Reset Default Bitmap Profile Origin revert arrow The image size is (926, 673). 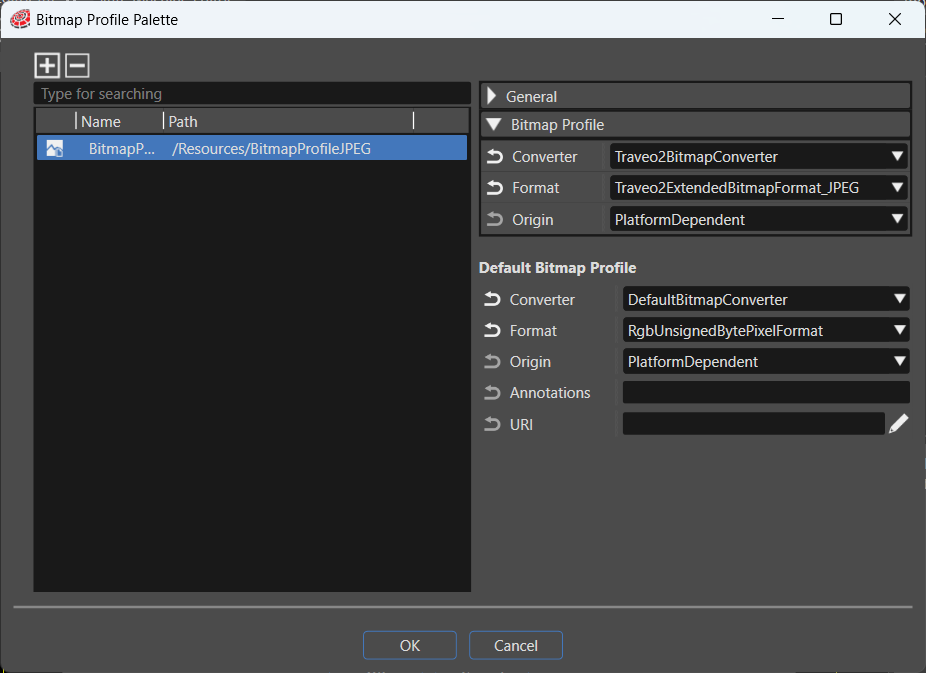492,361
